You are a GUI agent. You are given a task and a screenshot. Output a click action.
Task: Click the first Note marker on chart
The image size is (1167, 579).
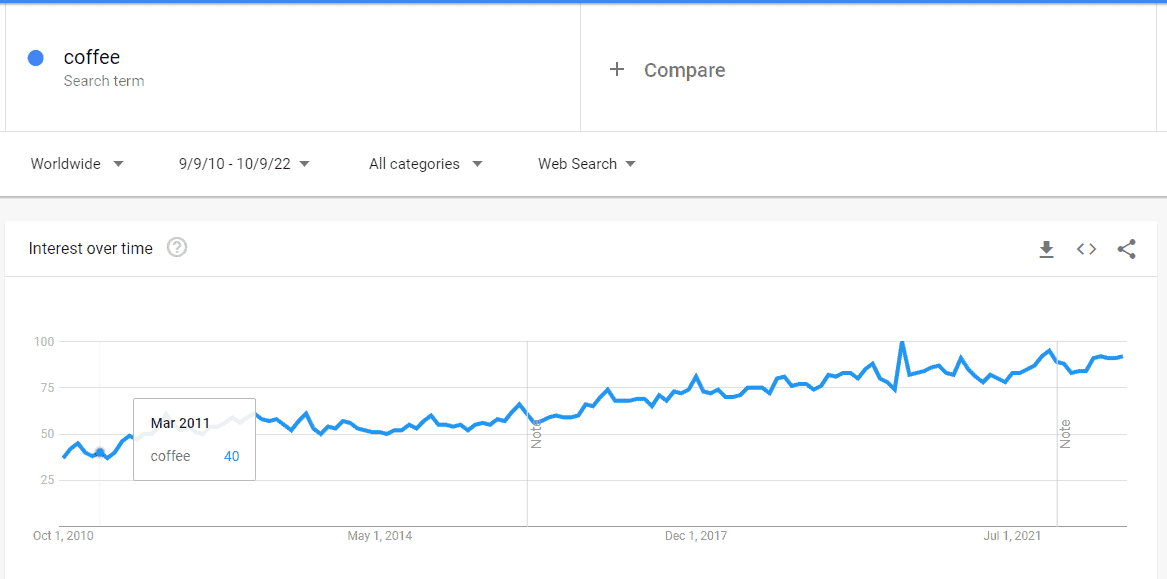[x=536, y=434]
